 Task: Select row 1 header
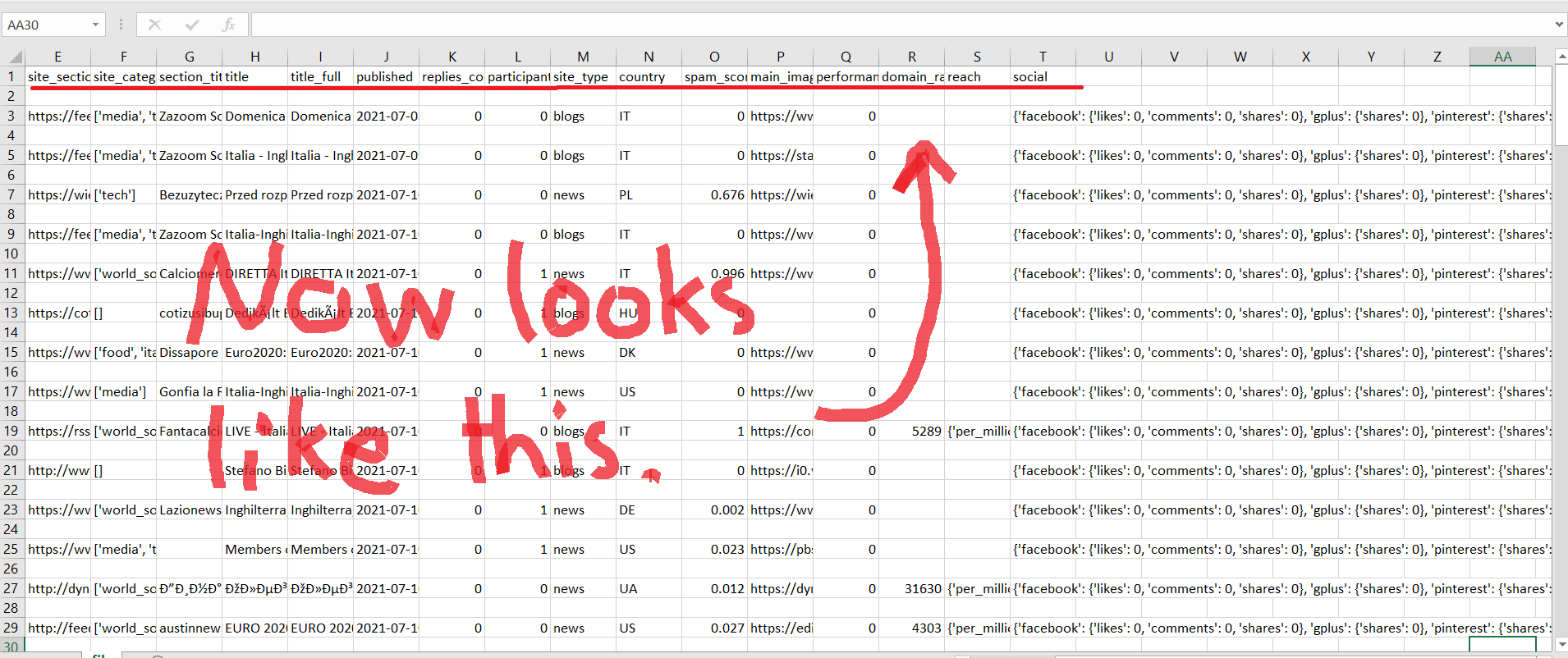[11, 76]
